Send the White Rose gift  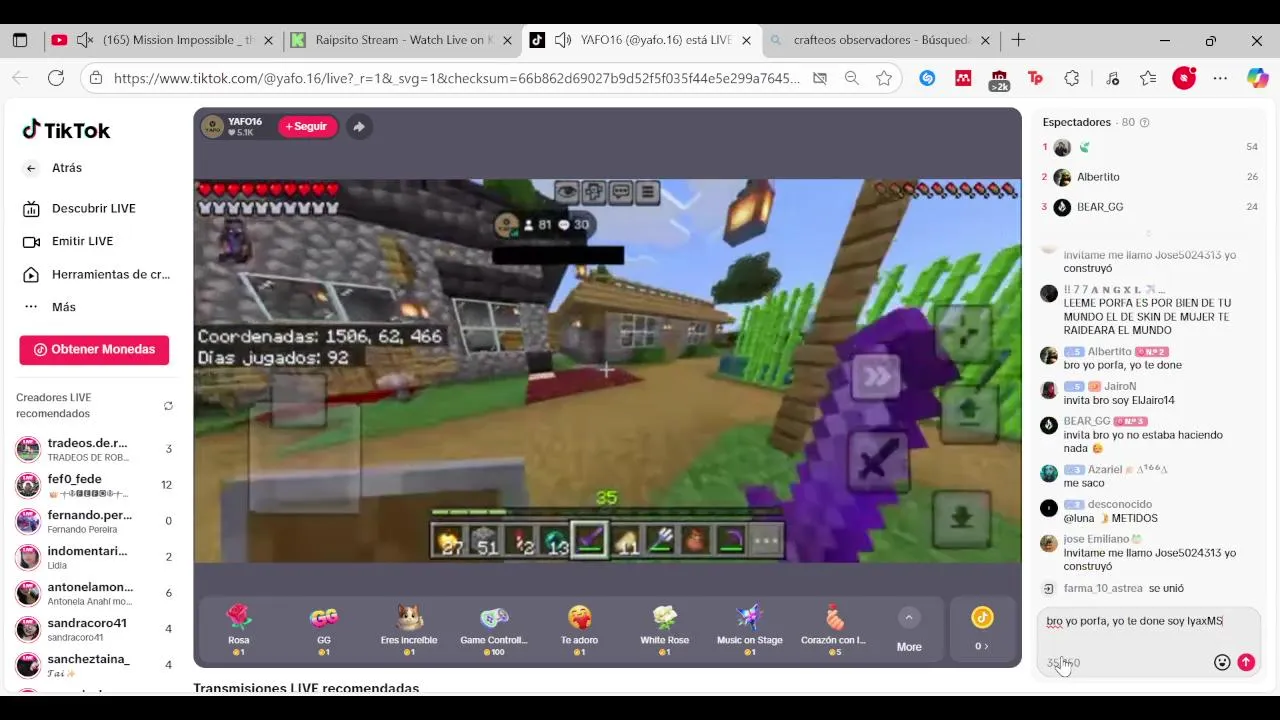[x=665, y=631]
